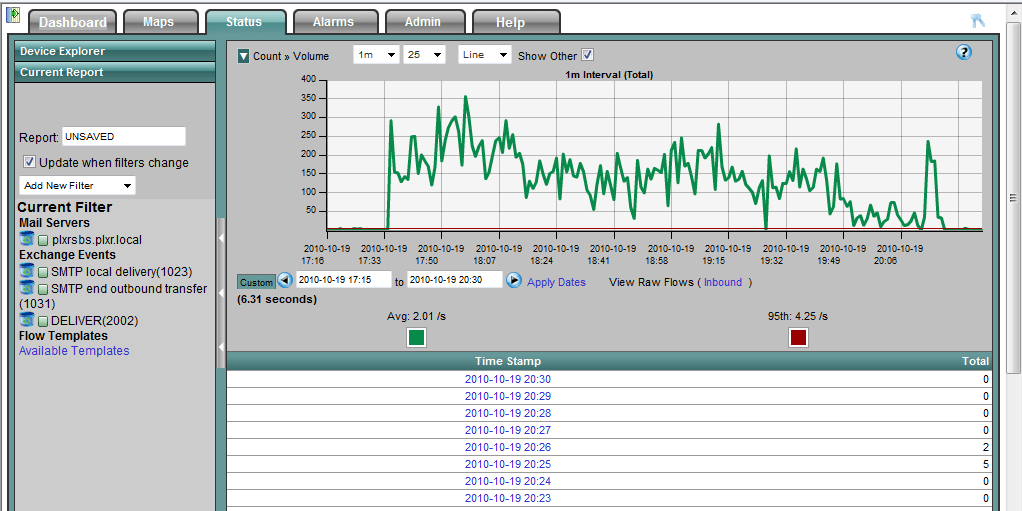The width and height of the screenshot is (1022, 511).
Task: Click the lower splitter arrow on sidebar edge
Action: coord(221,345)
